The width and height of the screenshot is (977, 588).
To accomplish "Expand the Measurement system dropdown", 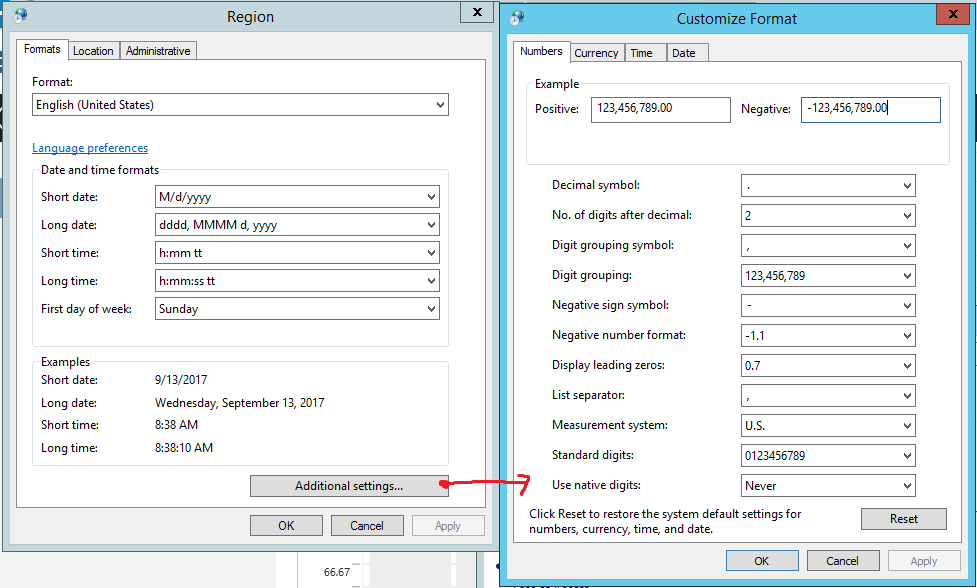I will [828, 425].
